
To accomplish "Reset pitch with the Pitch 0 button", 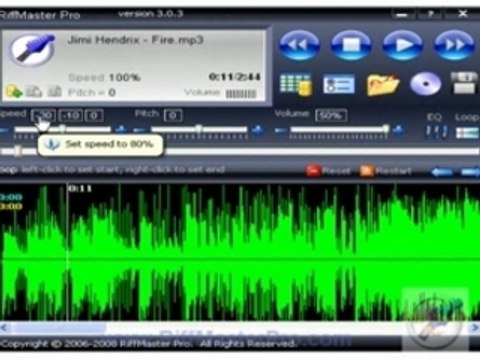I will (x=173, y=116).
